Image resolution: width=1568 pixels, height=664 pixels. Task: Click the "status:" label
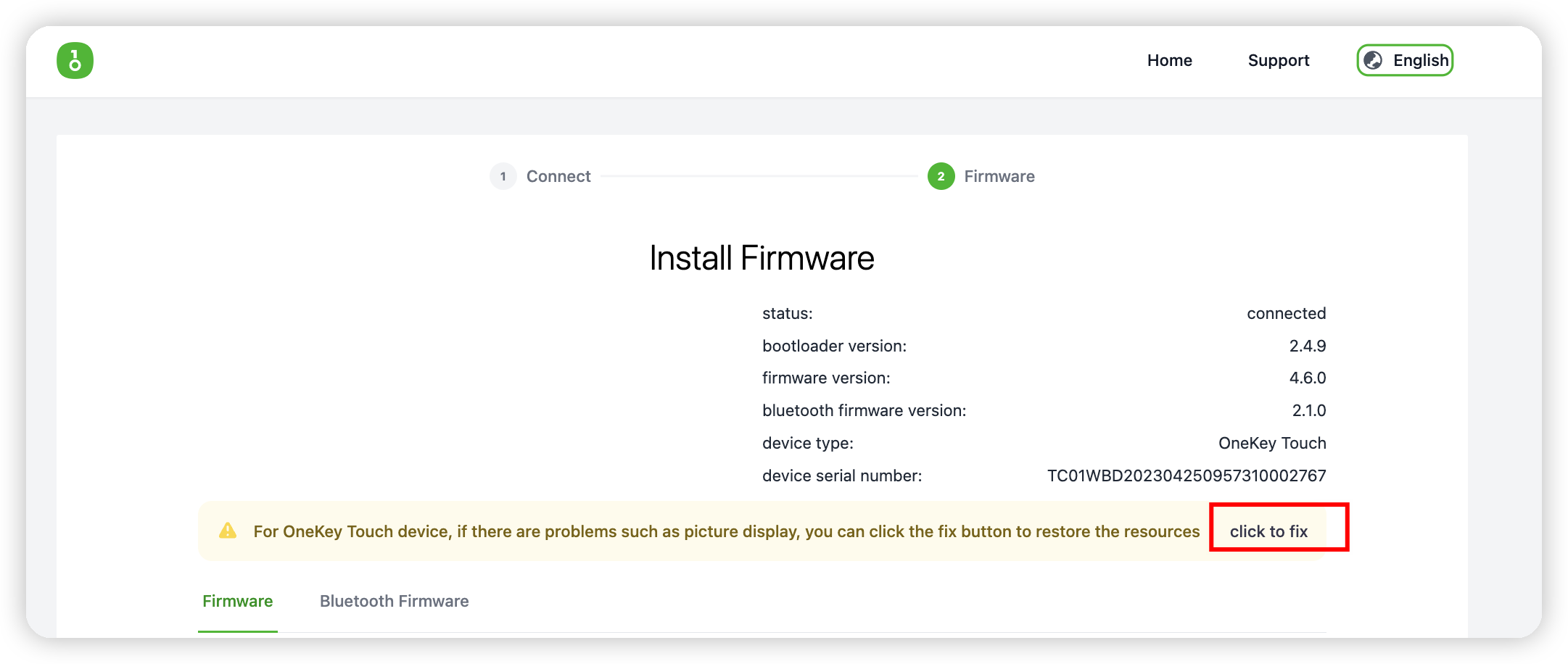click(787, 313)
